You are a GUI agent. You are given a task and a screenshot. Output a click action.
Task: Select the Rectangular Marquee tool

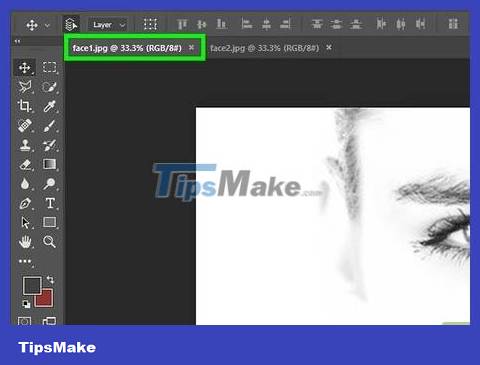[x=49, y=67]
